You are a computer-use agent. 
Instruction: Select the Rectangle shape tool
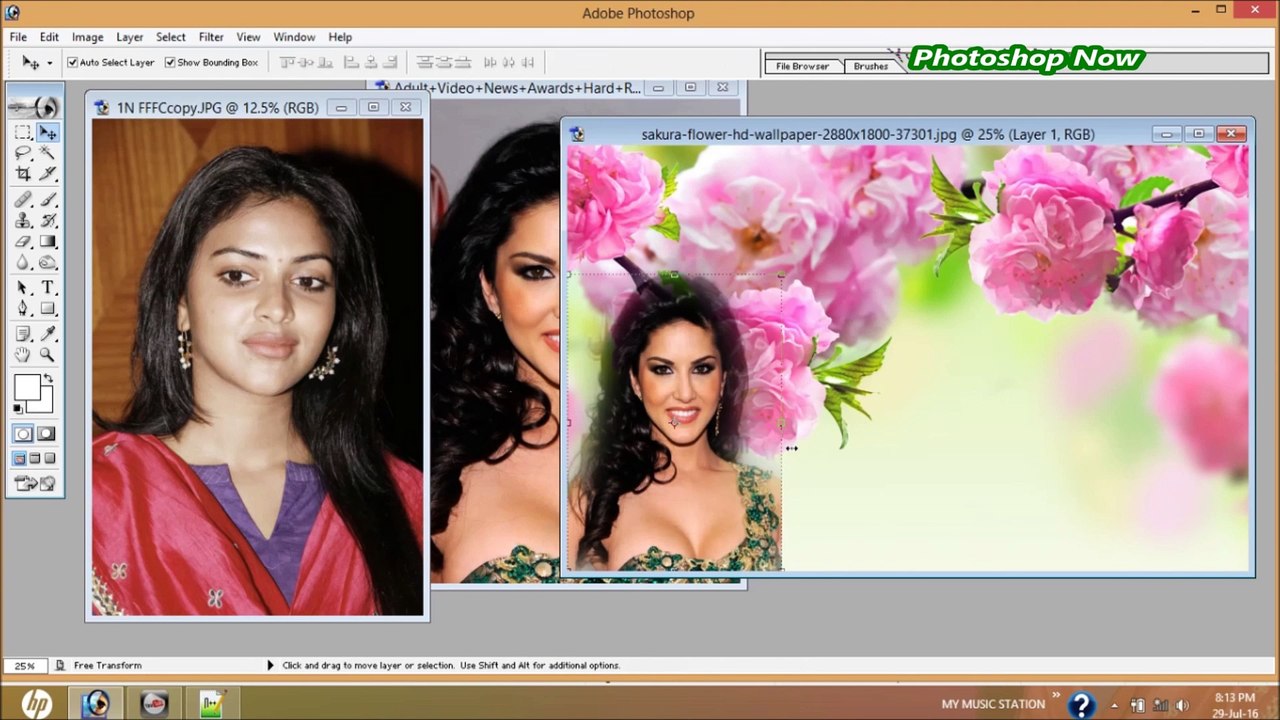pos(47,308)
